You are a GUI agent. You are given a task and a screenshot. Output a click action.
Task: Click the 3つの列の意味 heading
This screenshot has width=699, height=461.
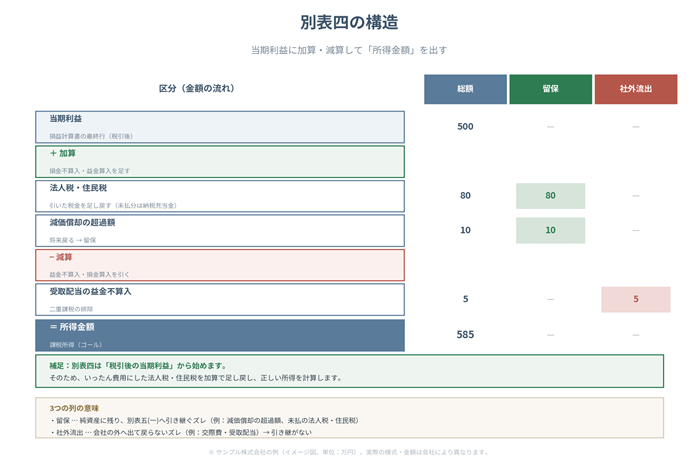click(74, 408)
